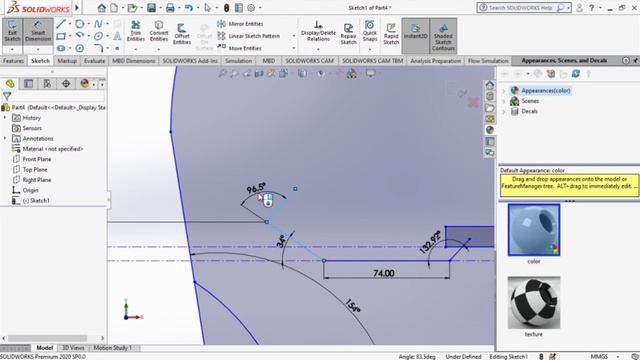Open the Options gear icon
This screenshot has width=640, height=360.
pos(251,7)
